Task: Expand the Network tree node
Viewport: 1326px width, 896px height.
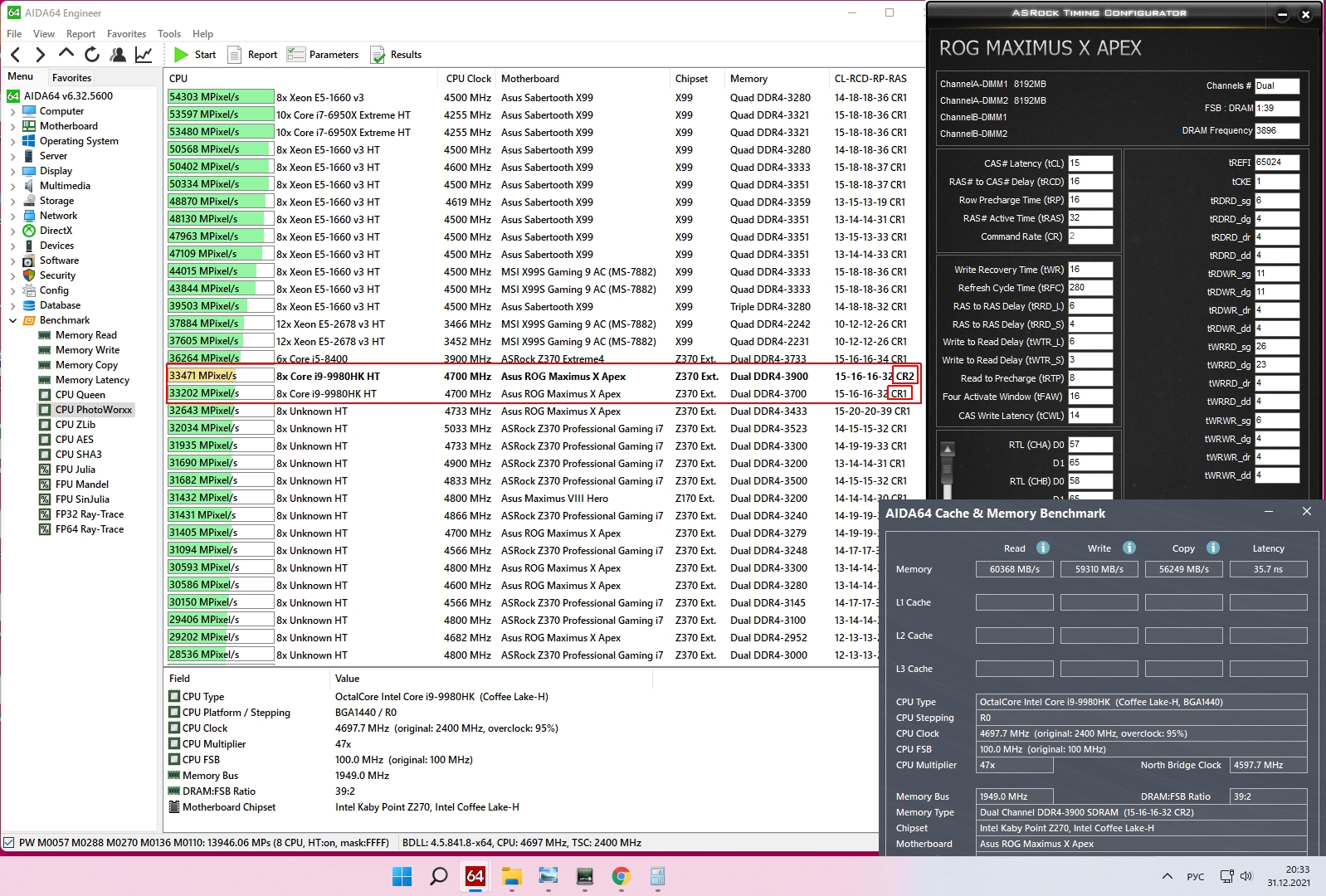Action: pyautogui.click(x=12, y=216)
